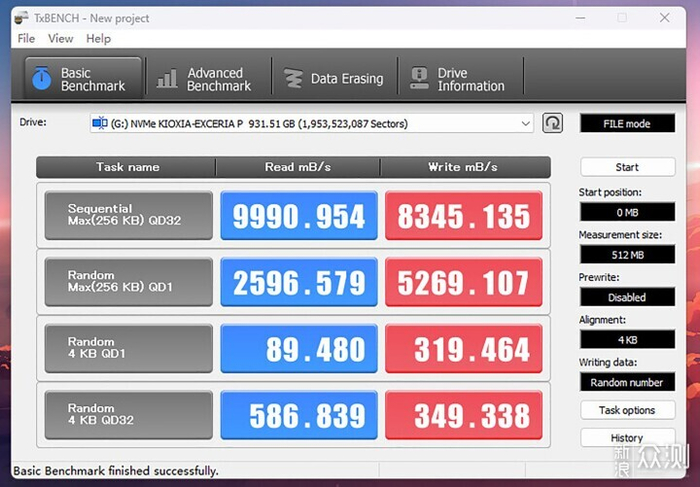Select the Random Max(256 KB) QD1 task
This screenshot has height=487, width=700.
(129, 282)
